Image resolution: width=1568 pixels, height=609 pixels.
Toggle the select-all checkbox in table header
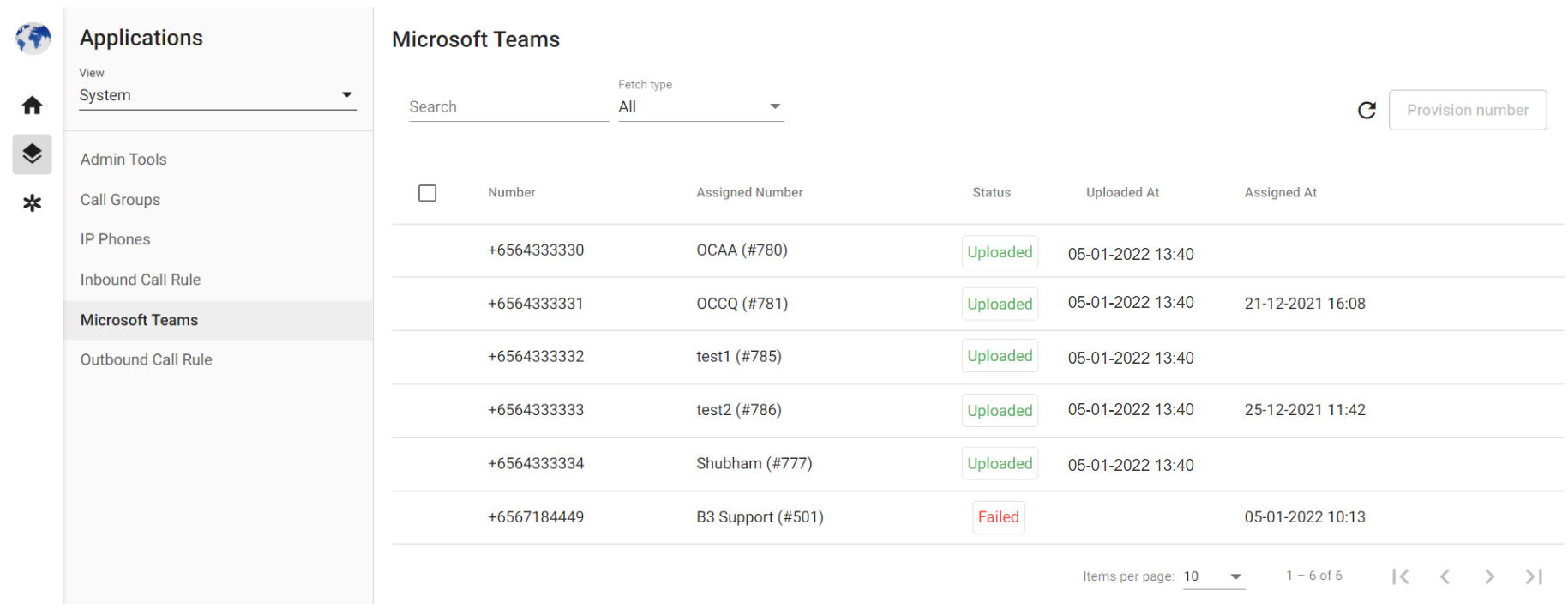[x=427, y=193]
